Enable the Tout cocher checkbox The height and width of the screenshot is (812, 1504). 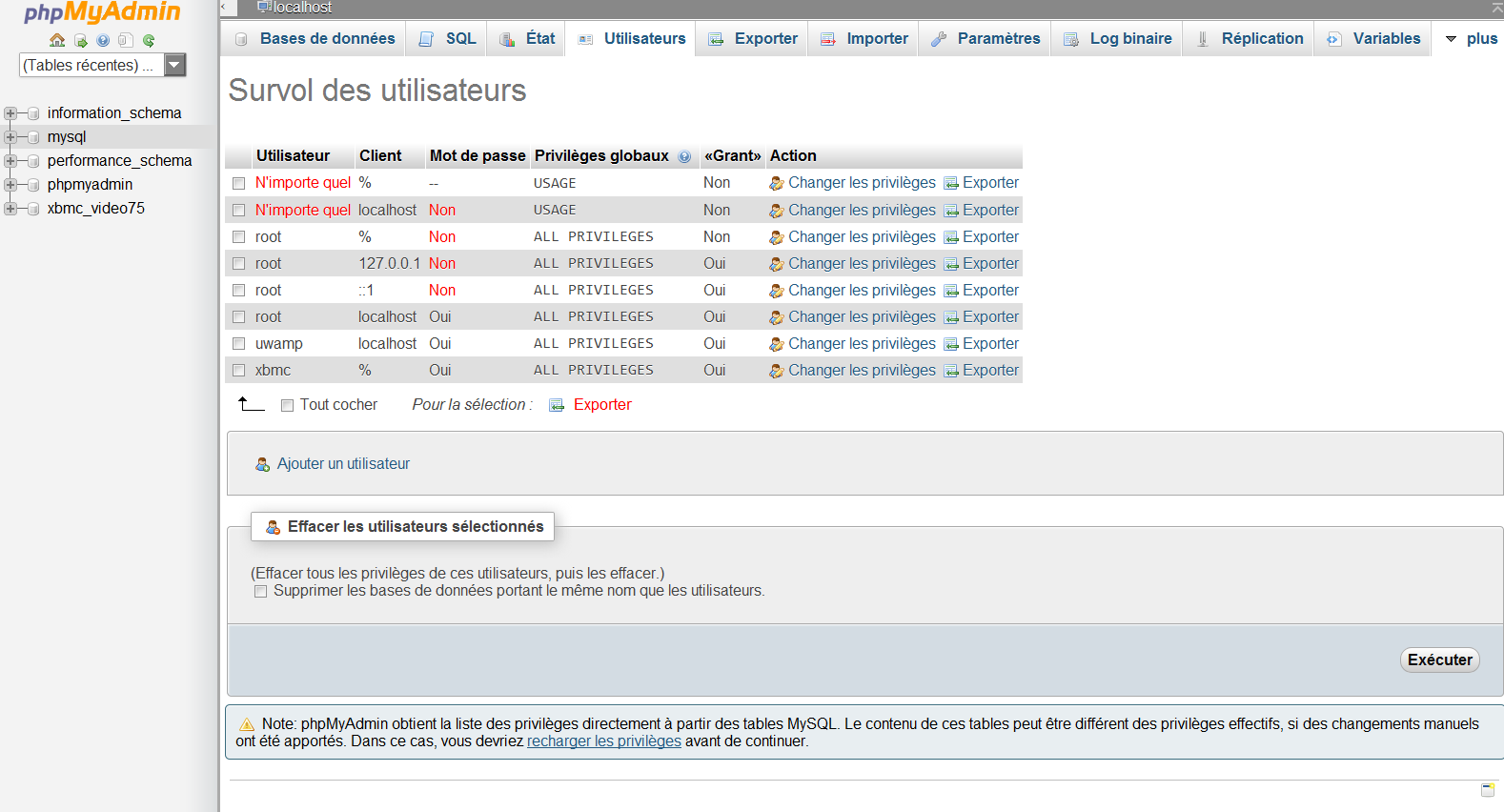[x=287, y=405]
